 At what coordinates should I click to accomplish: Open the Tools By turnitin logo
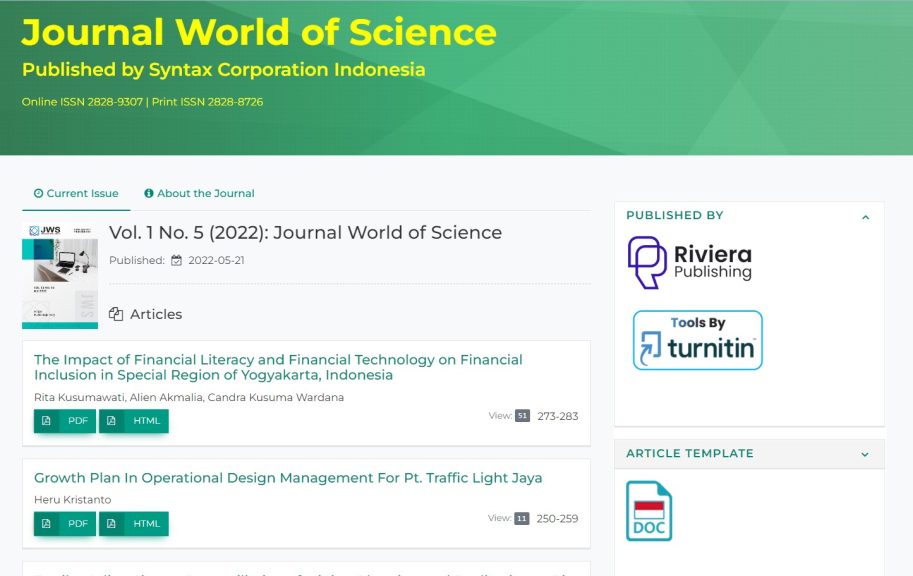696,339
